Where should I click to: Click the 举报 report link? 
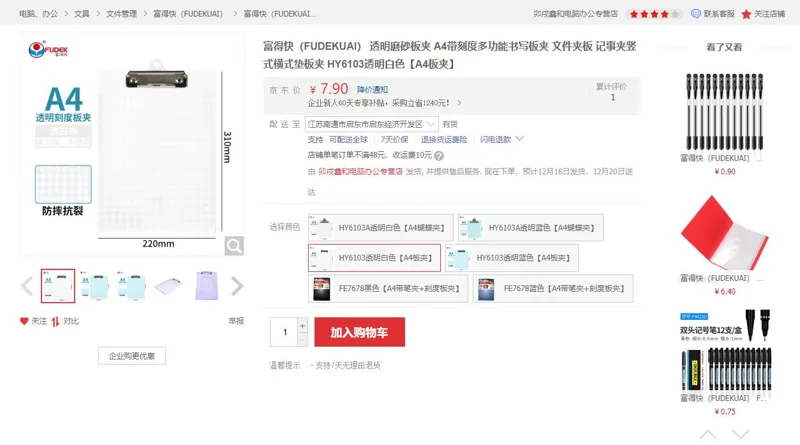click(x=236, y=321)
